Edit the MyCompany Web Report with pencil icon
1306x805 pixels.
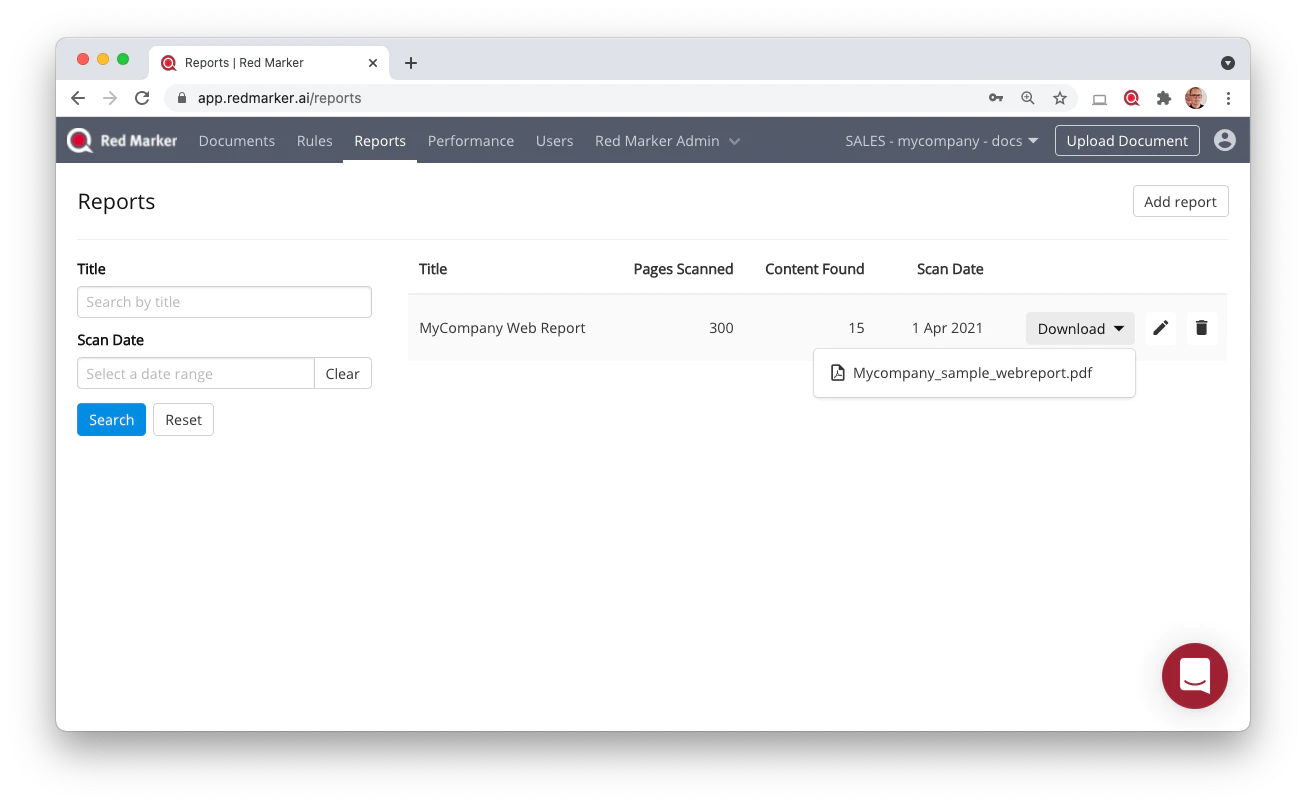[1160, 328]
